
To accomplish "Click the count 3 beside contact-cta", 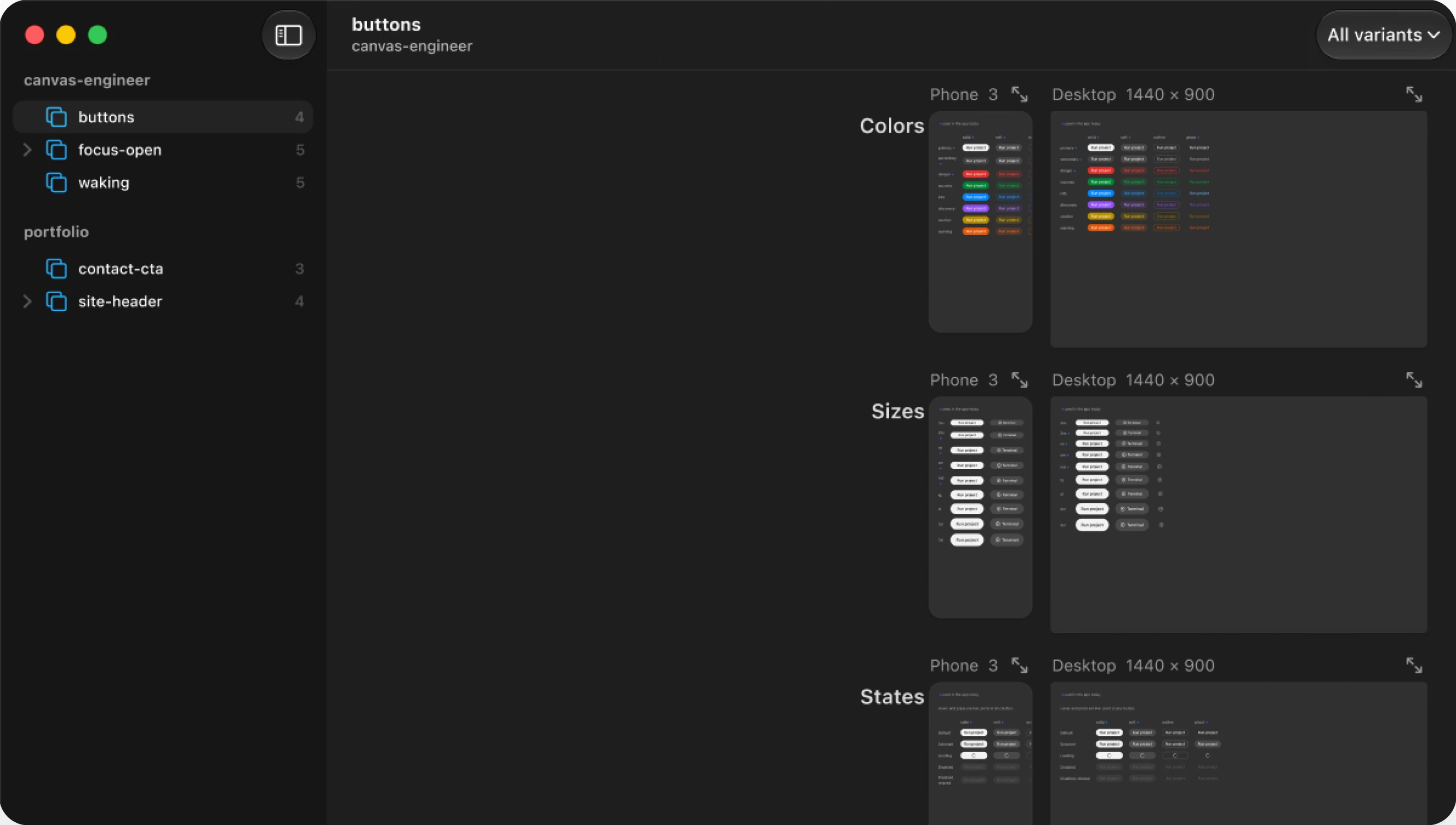I will [x=300, y=269].
